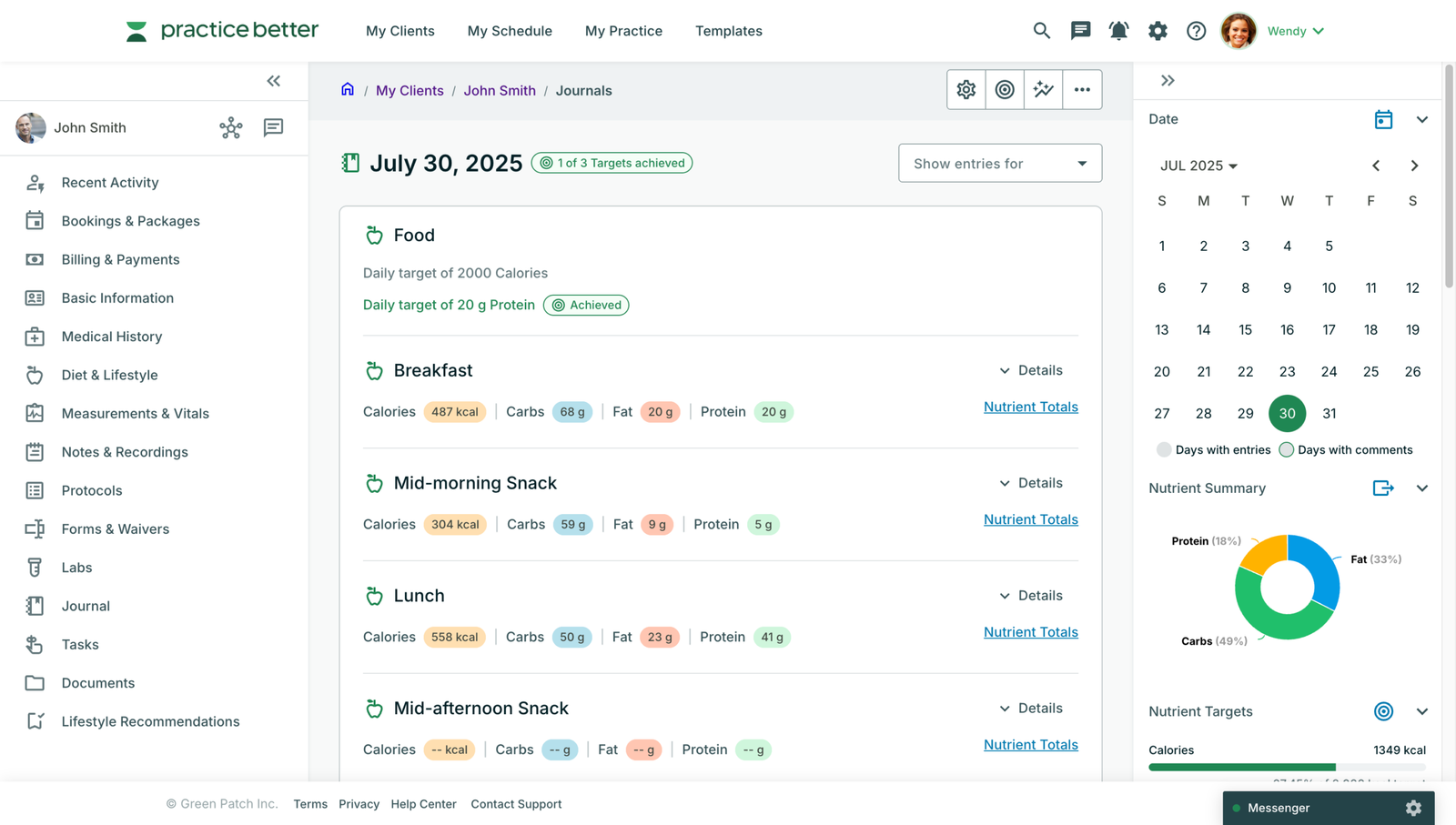Collapse the Breakfast Details section
1456x825 pixels.
(x=1031, y=370)
